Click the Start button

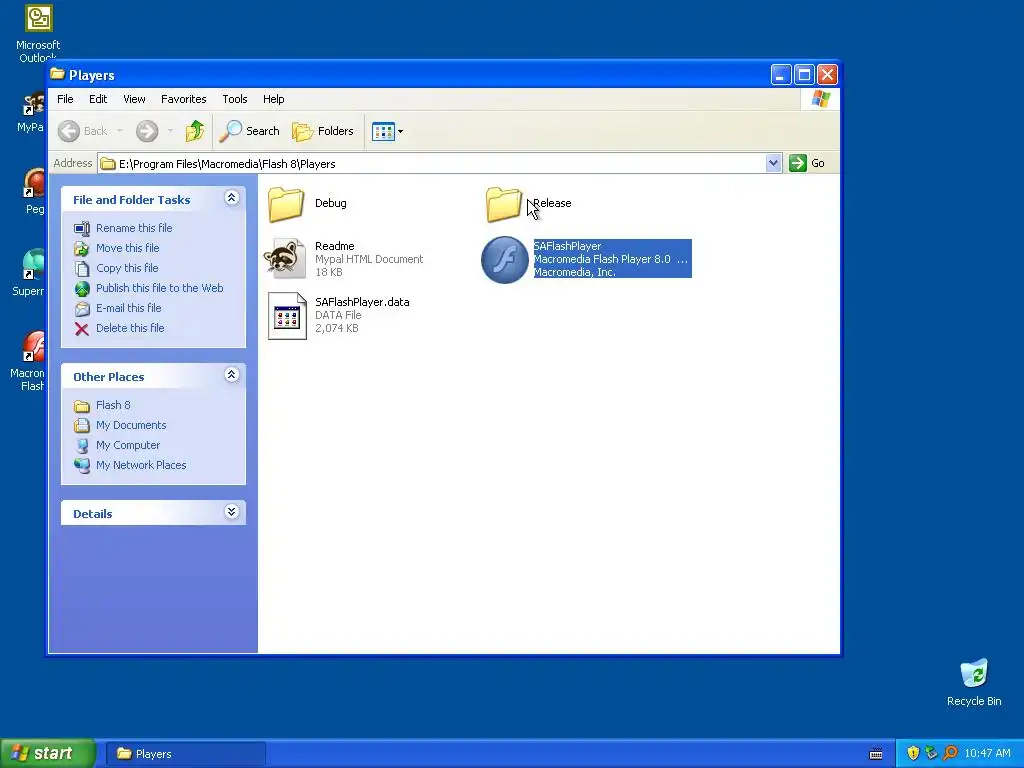click(47, 754)
